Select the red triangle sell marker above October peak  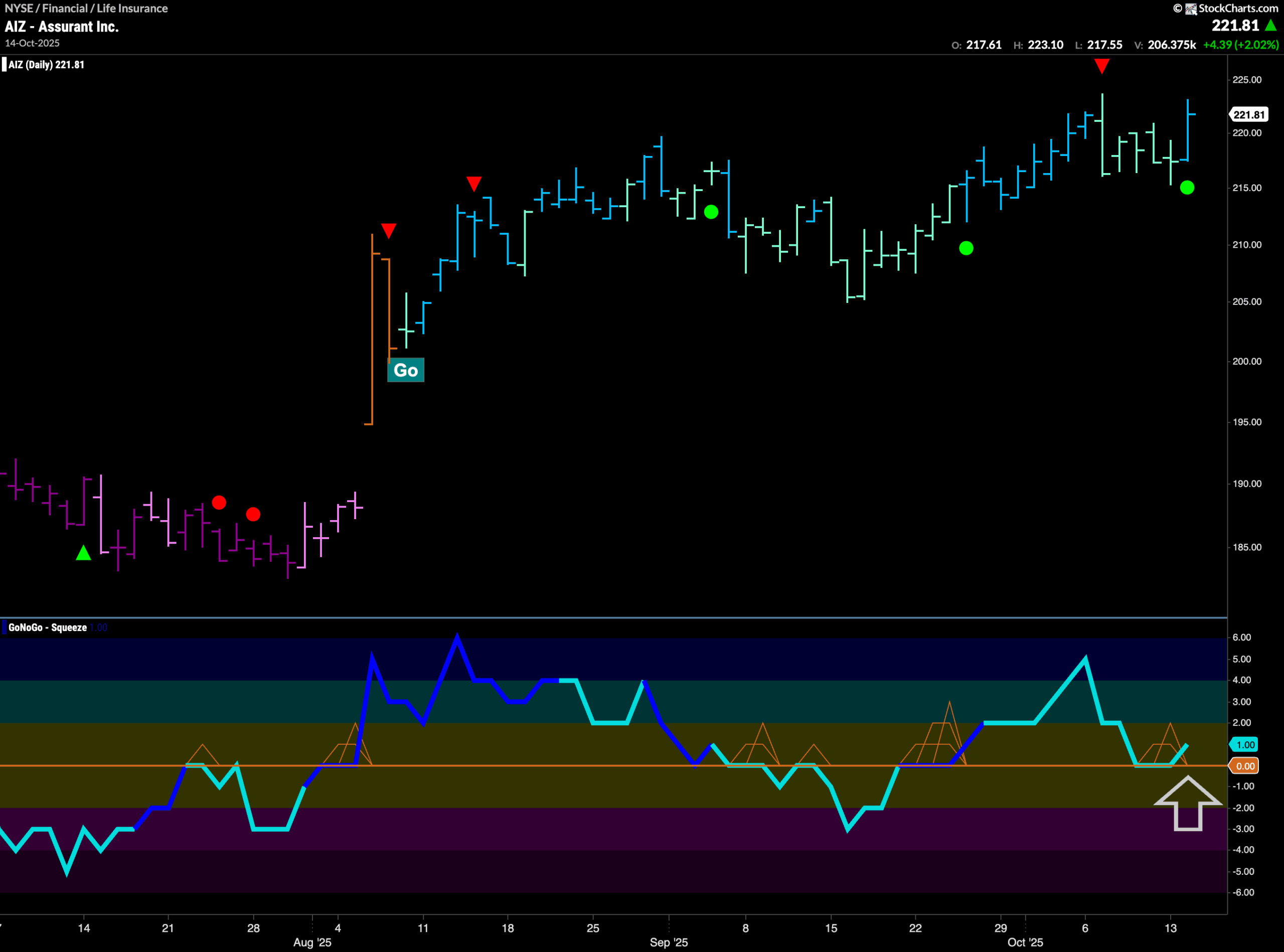(1102, 67)
